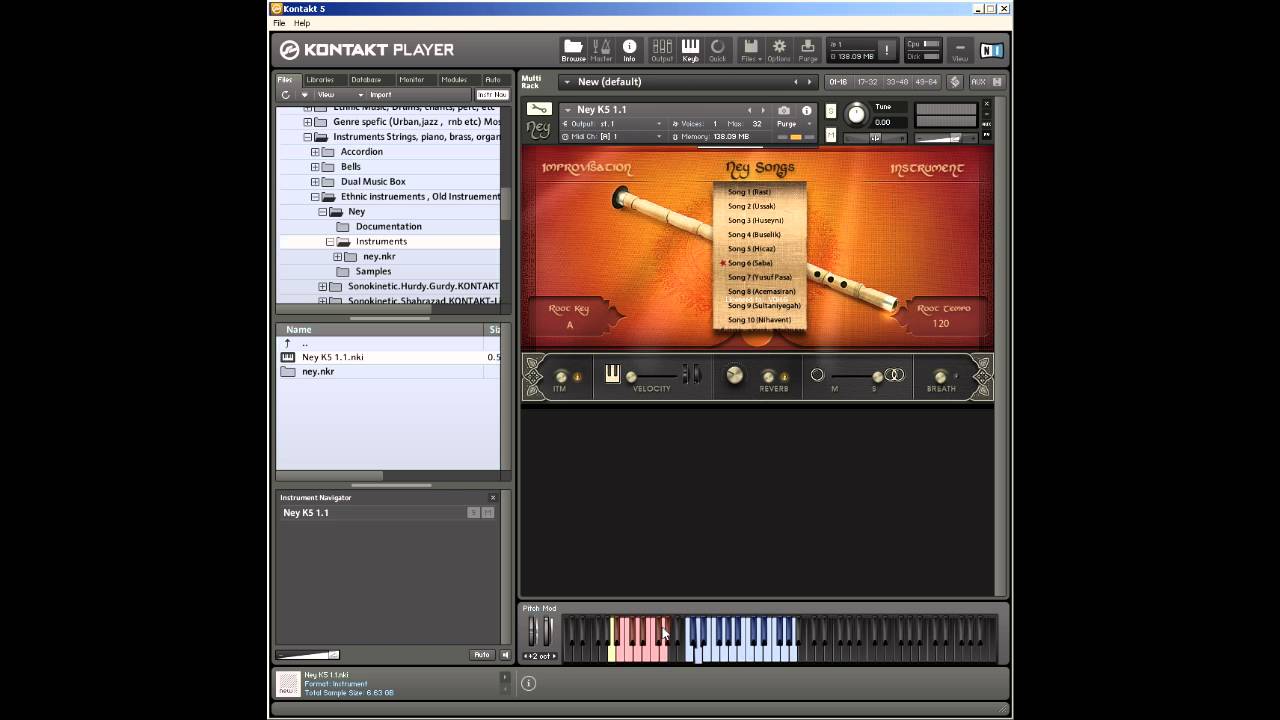This screenshot has height=720, width=1280.
Task: Toggle Instr Nav button
Action: 492,95
